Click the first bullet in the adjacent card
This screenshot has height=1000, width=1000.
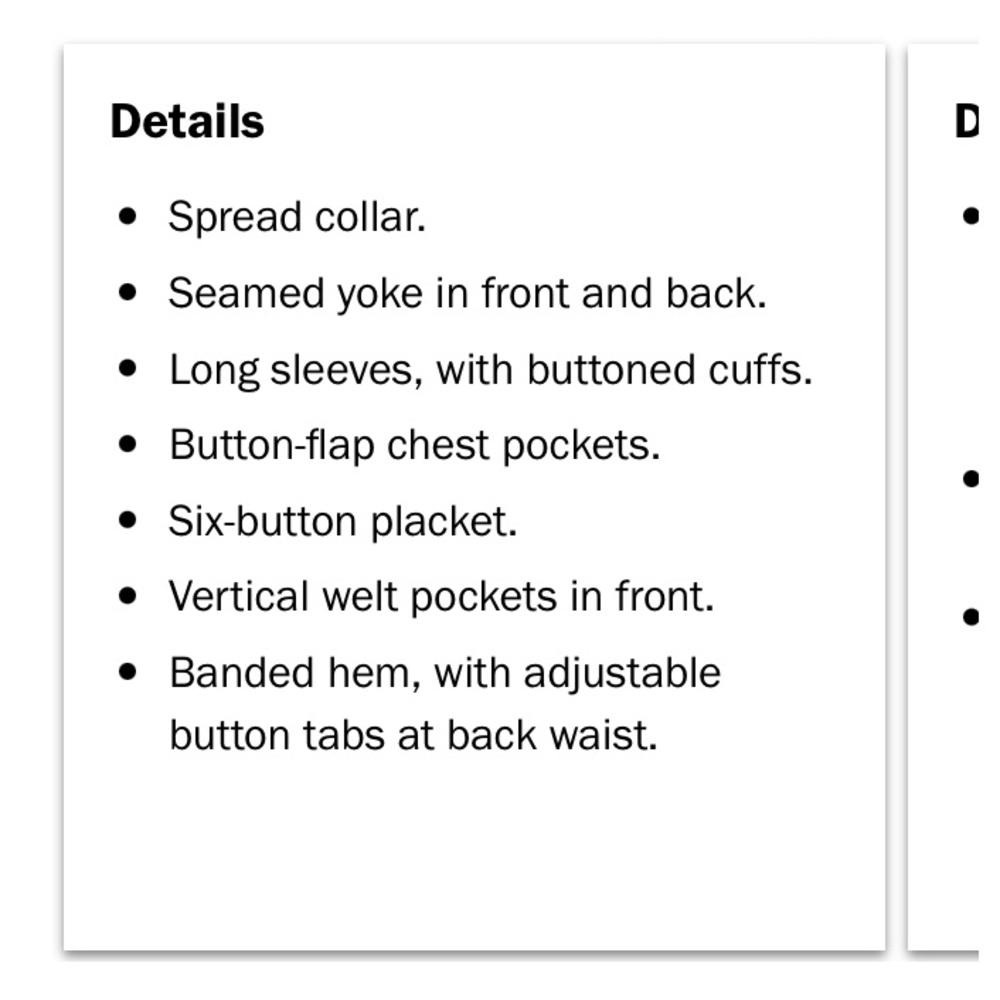coord(970,217)
